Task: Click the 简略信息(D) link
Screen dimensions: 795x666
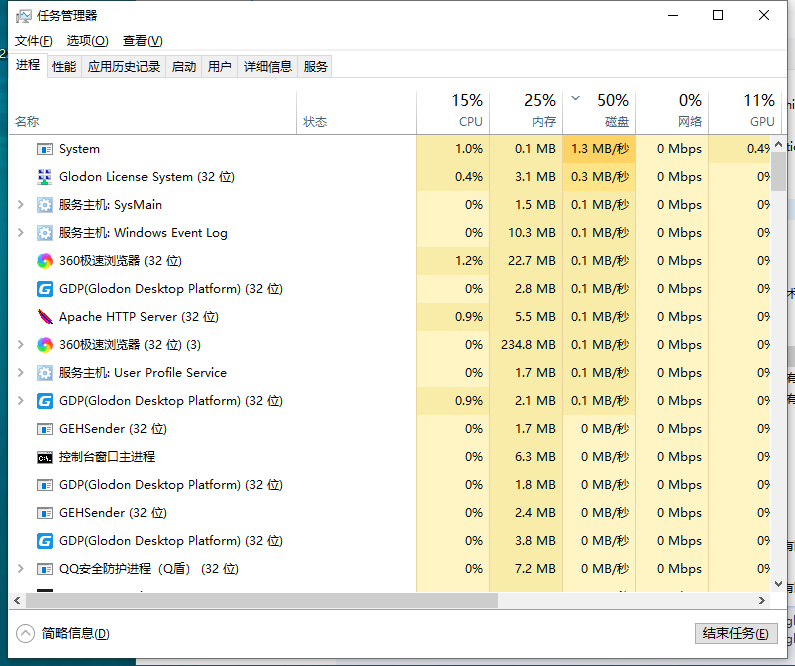Action: point(76,634)
